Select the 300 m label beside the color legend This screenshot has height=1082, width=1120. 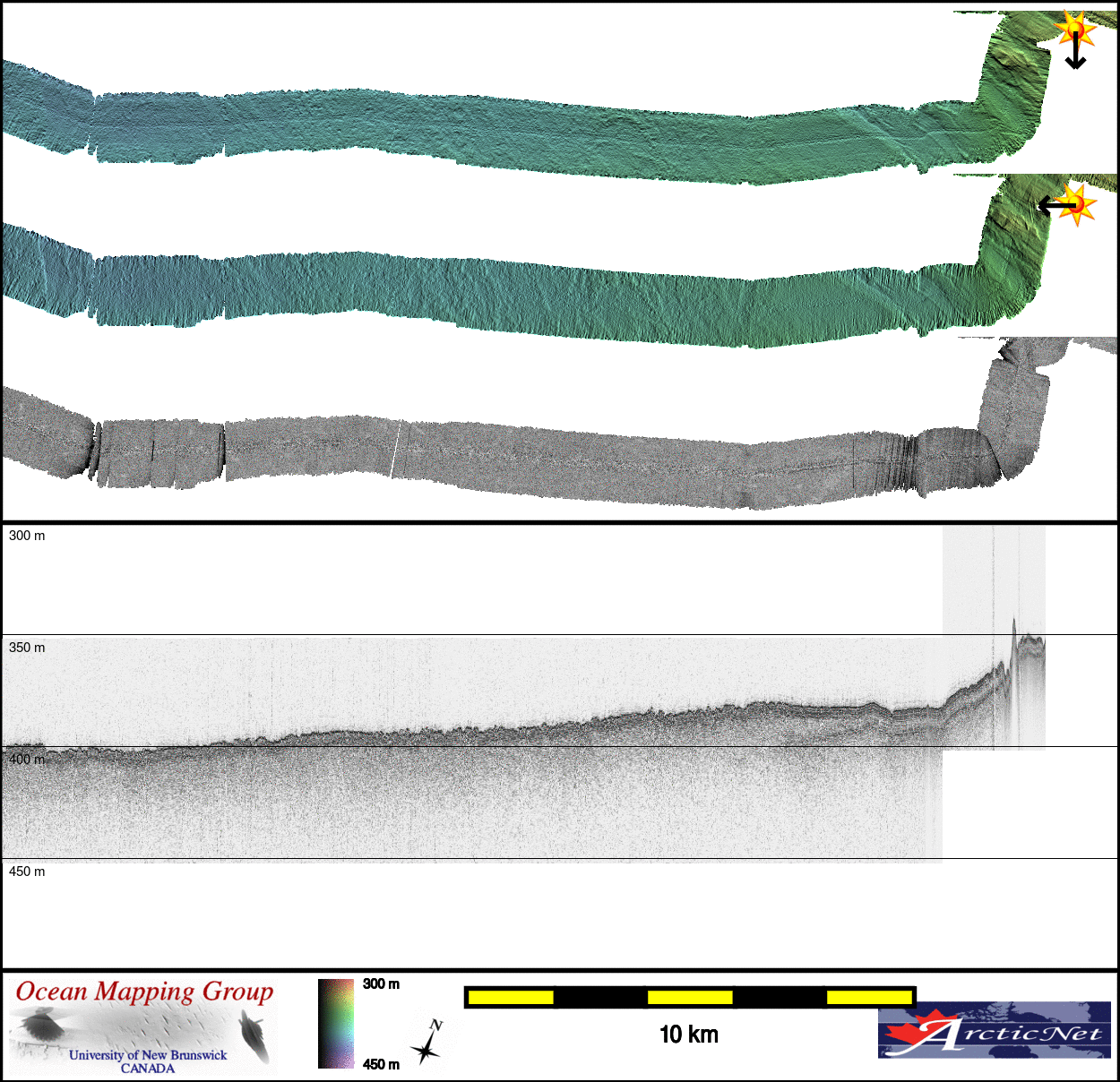point(381,984)
